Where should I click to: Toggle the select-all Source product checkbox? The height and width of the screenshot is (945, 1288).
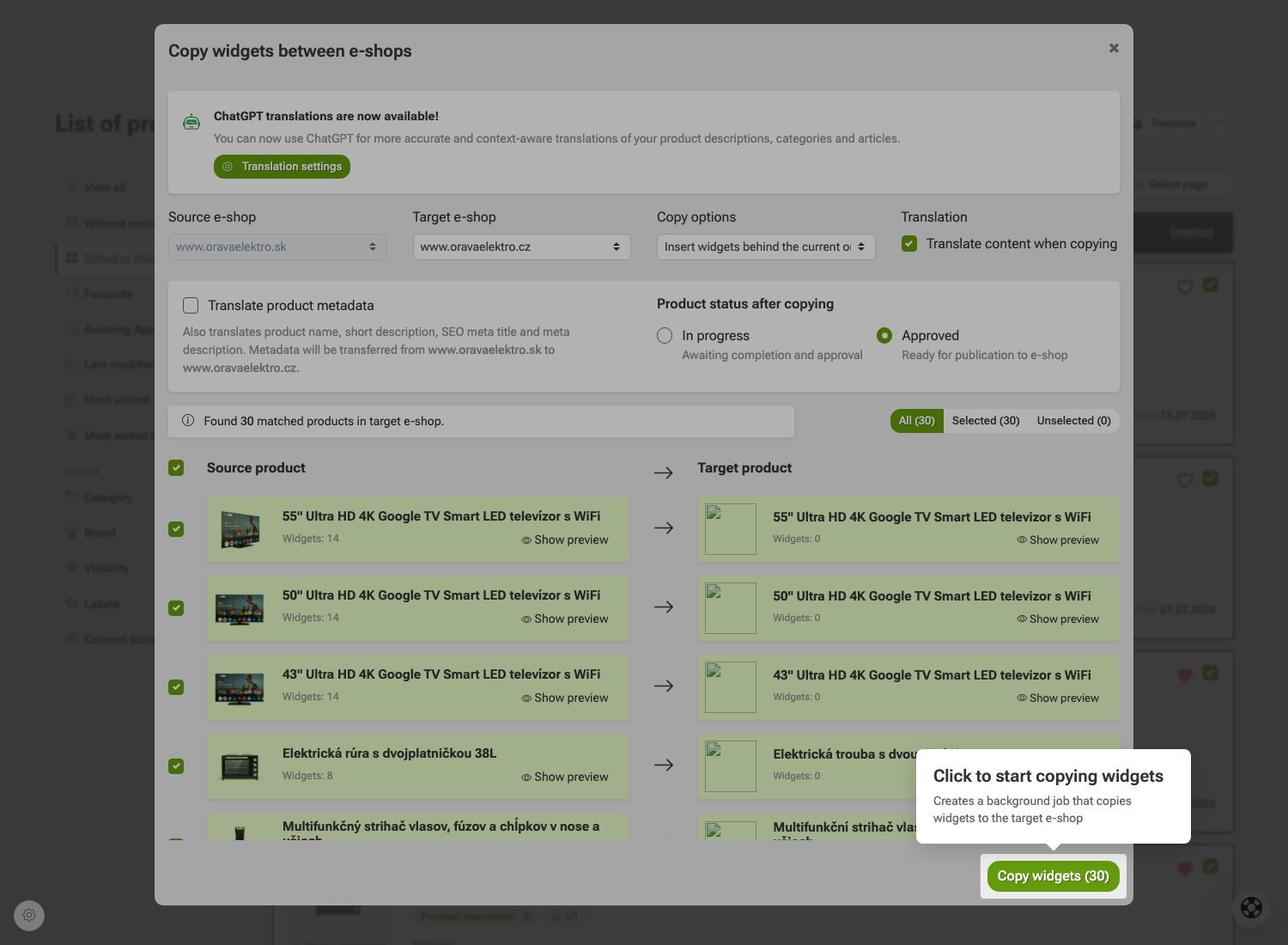[x=176, y=467]
